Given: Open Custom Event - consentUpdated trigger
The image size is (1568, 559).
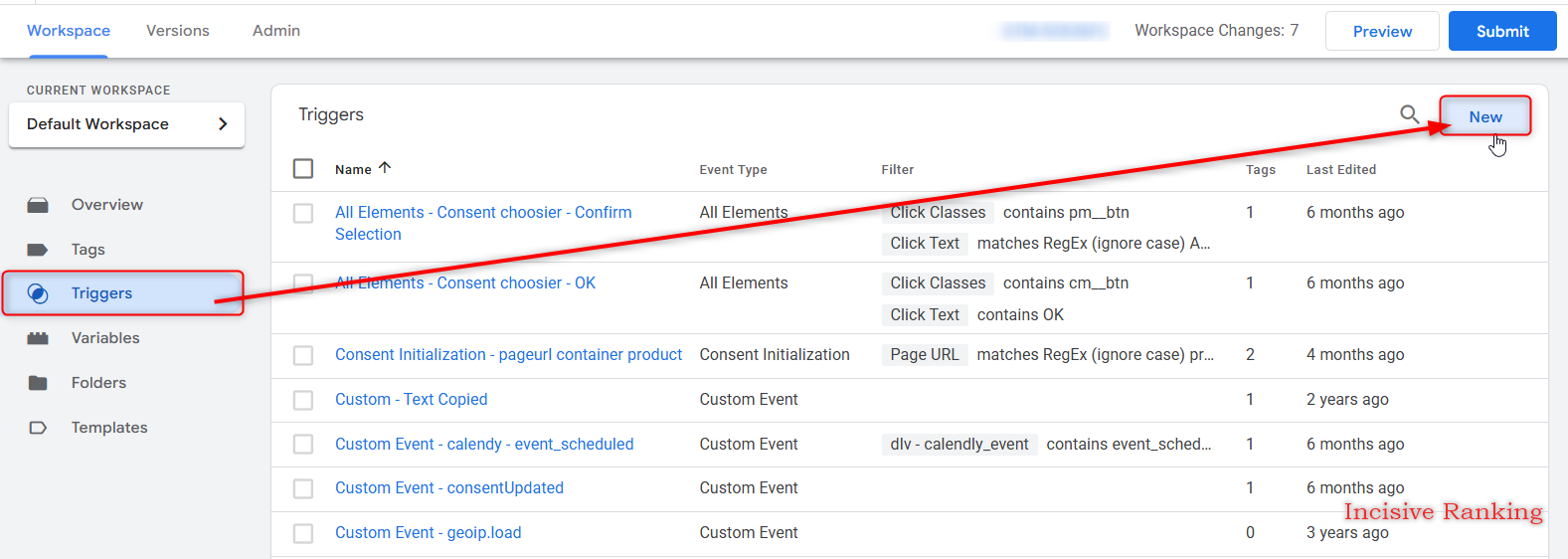Looking at the screenshot, I should tap(449, 488).
